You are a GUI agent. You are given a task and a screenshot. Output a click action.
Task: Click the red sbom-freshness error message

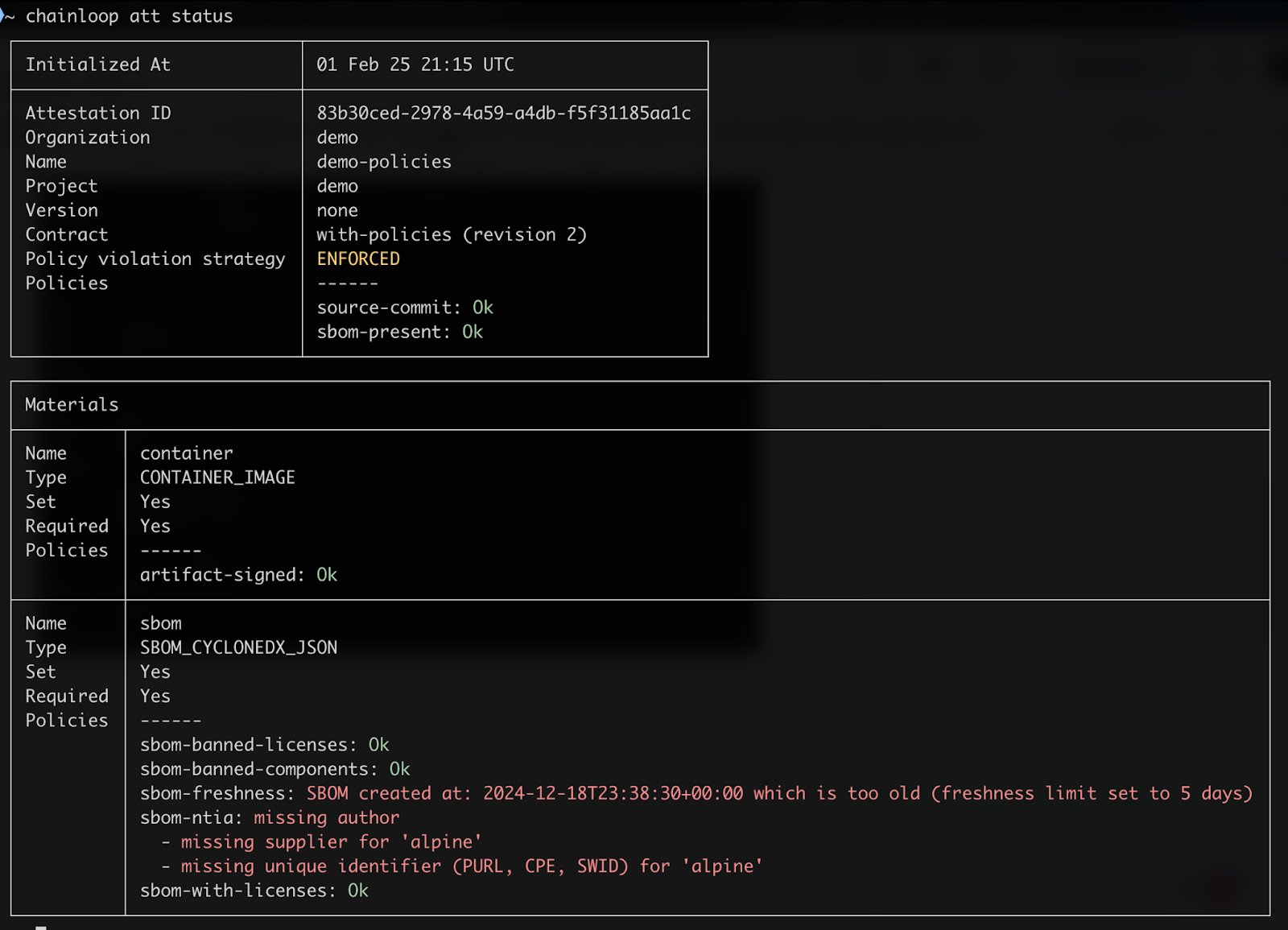(x=778, y=794)
